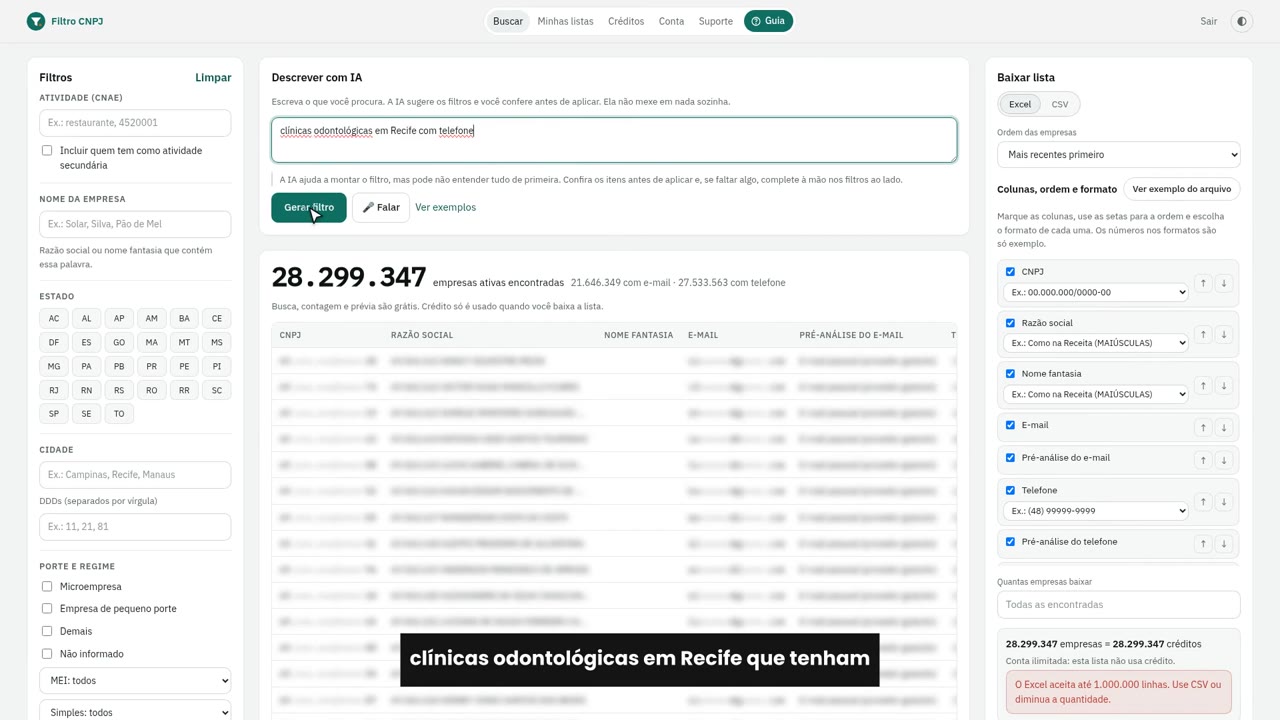The image size is (1280, 720).
Task: Open the Minhas listas tab
Action: (x=565, y=21)
